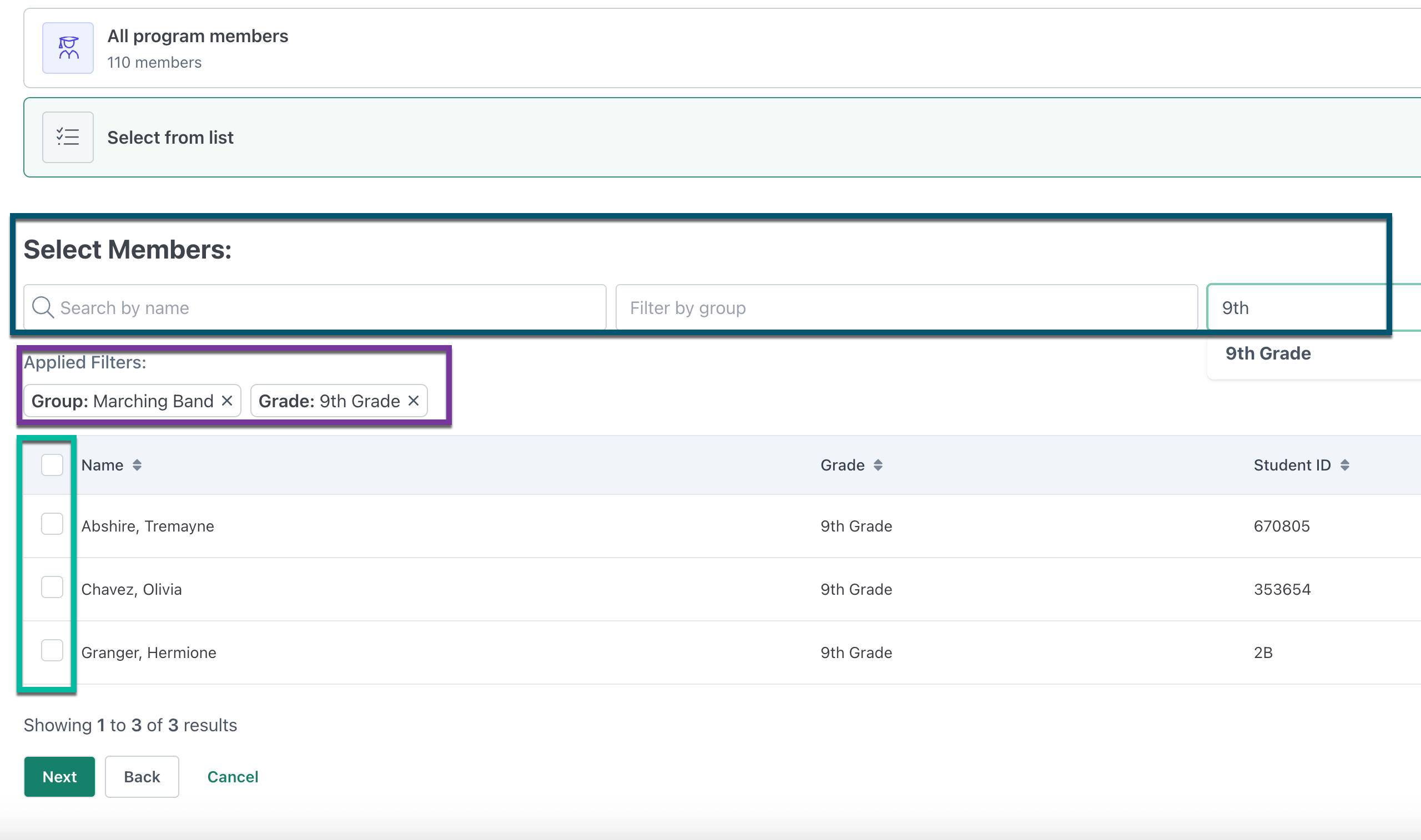1421x840 pixels.
Task: Tick Granger, Hermione's checkbox
Action: point(52,651)
